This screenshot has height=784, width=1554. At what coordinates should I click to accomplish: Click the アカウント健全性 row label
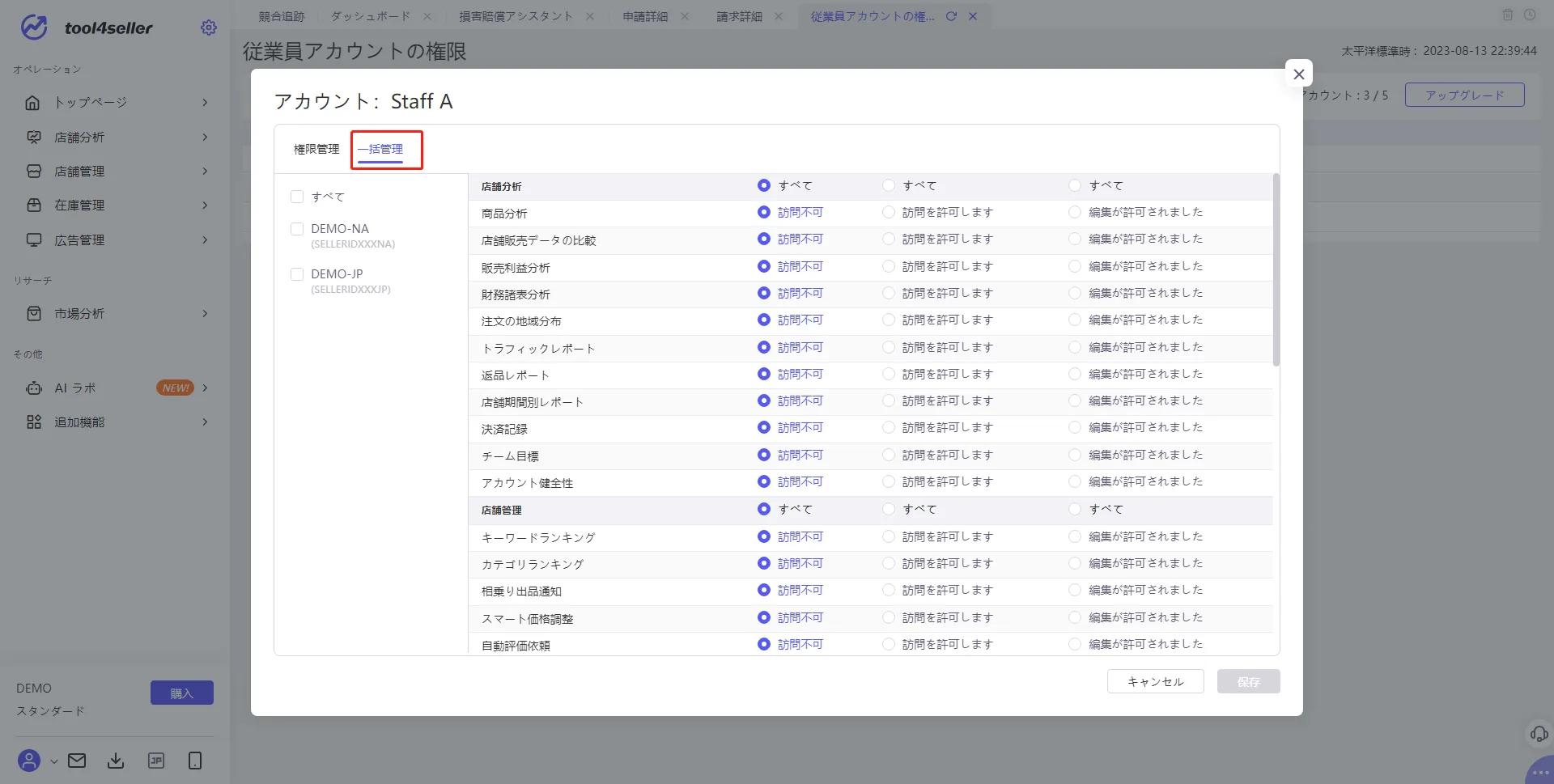tap(528, 483)
